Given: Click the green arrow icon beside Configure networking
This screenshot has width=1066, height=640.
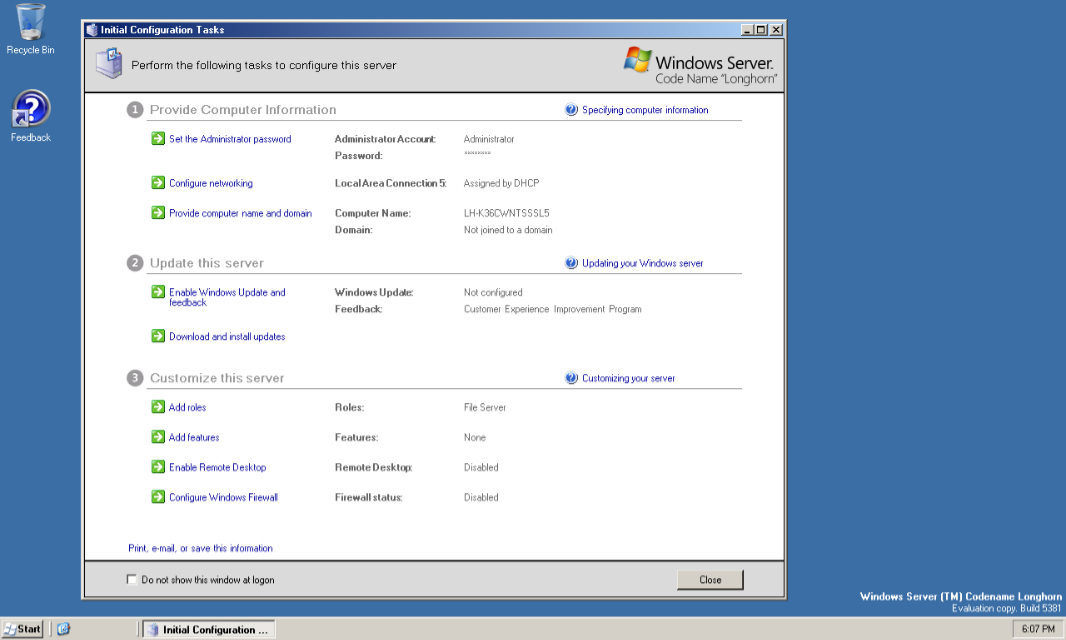Looking at the screenshot, I should [158, 183].
